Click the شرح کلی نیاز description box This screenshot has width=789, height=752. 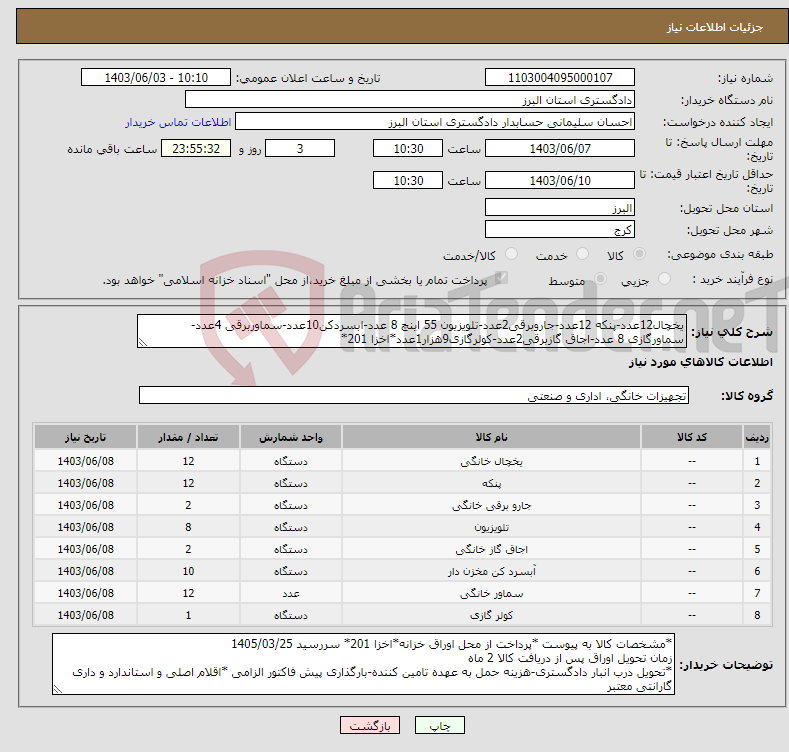[x=412, y=331]
